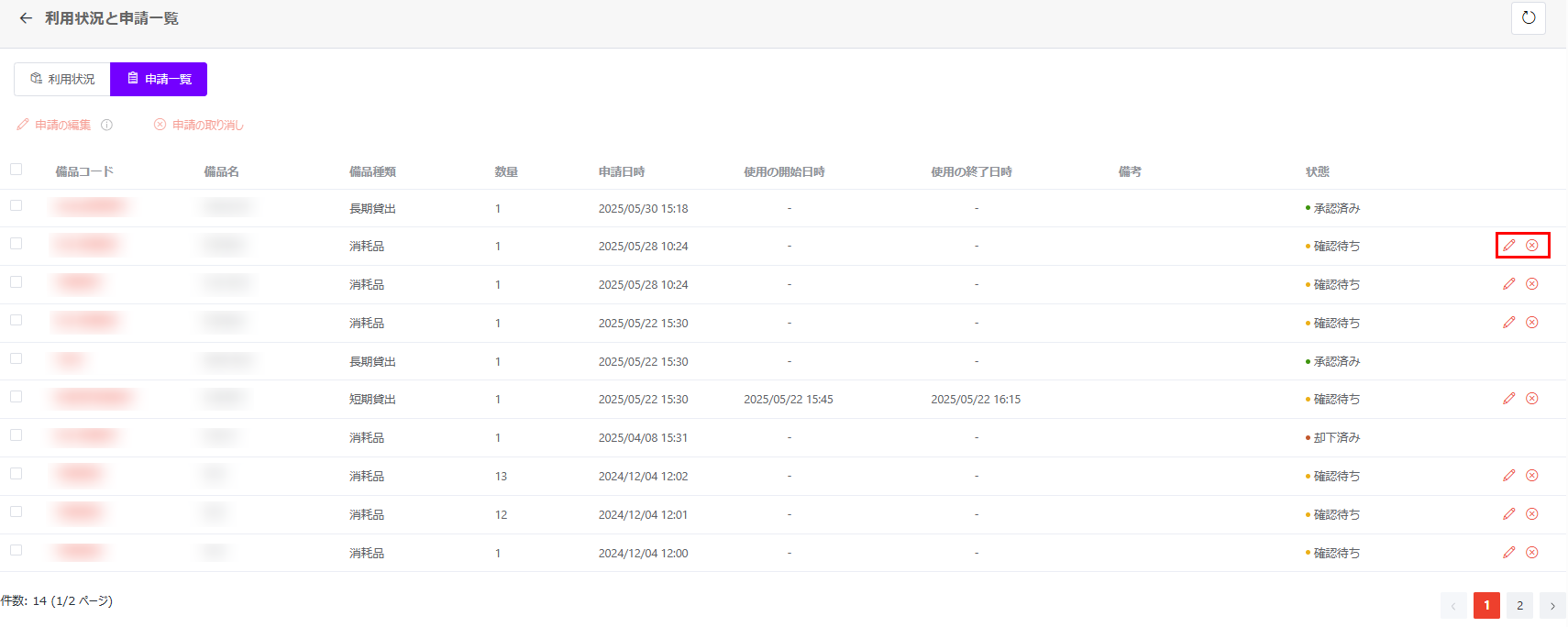1568x627 pixels.
Task: Click cancel icon for quantity 13 row
Action: click(x=1532, y=476)
